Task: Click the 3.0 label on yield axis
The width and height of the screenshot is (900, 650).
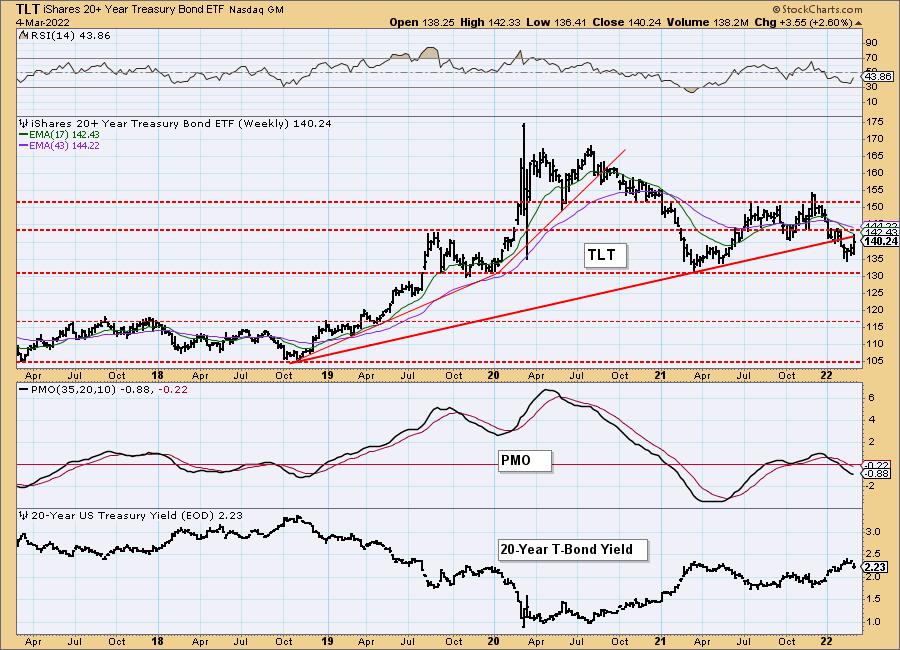Action: pyautogui.click(x=873, y=532)
